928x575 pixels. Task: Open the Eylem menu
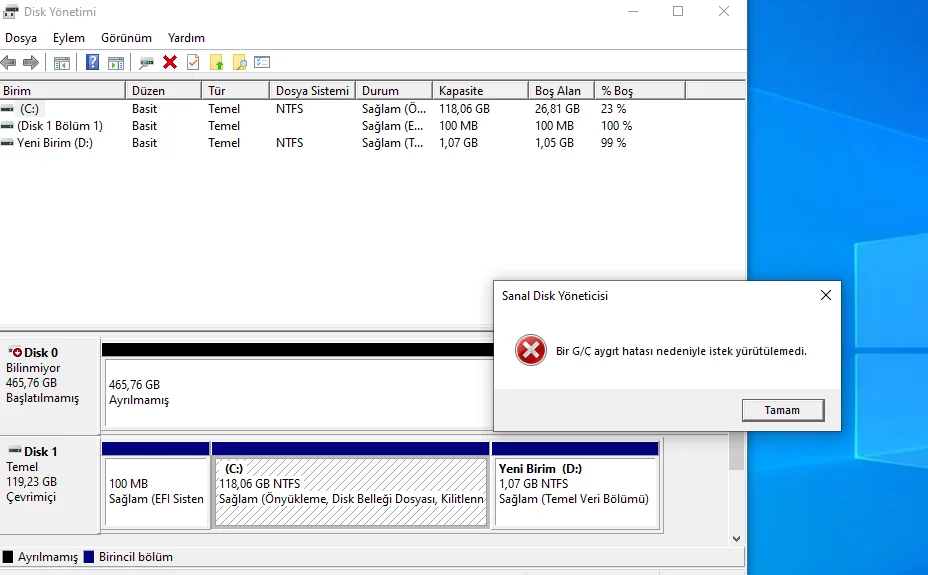pos(69,38)
